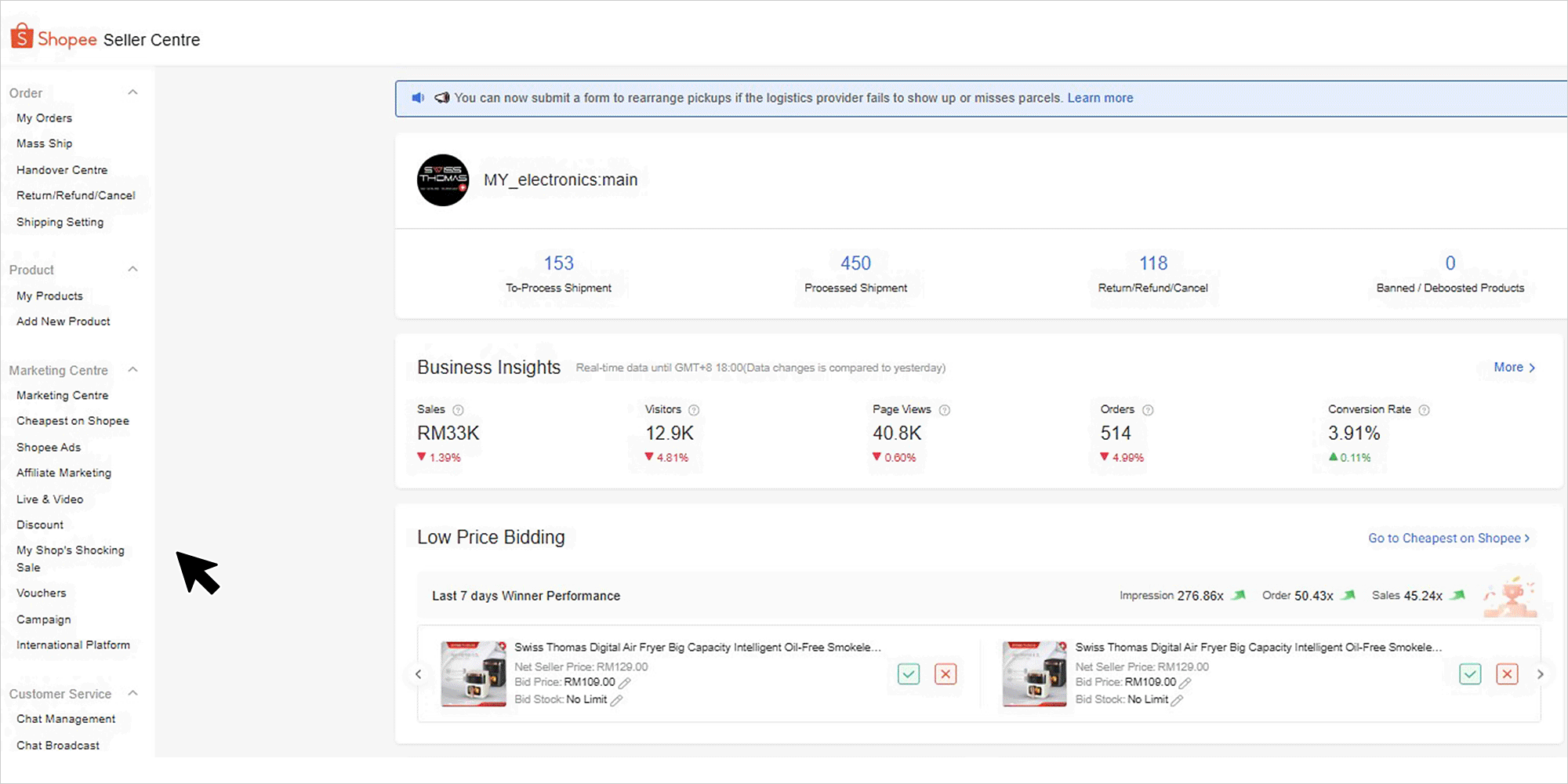
Task: Collapse the Marketing Centre sidebar section
Action: [x=132, y=370]
